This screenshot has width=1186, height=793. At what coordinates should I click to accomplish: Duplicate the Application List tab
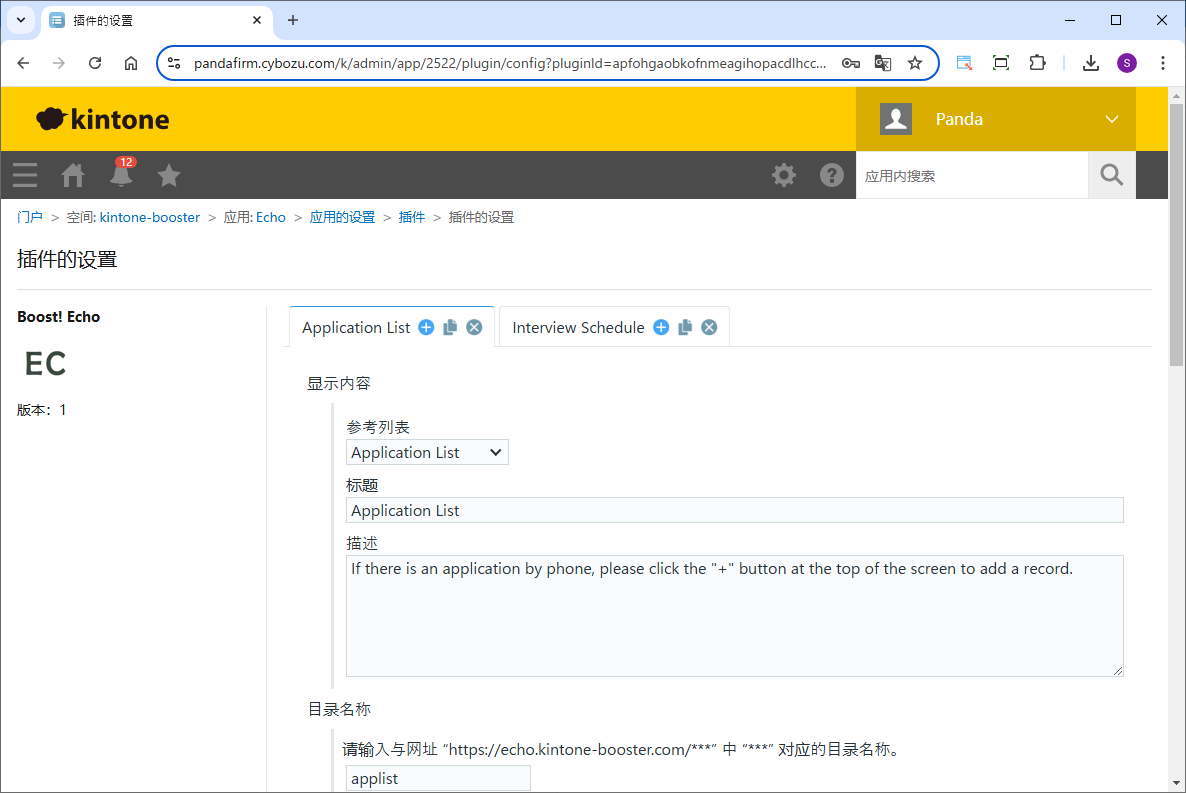[x=450, y=328]
